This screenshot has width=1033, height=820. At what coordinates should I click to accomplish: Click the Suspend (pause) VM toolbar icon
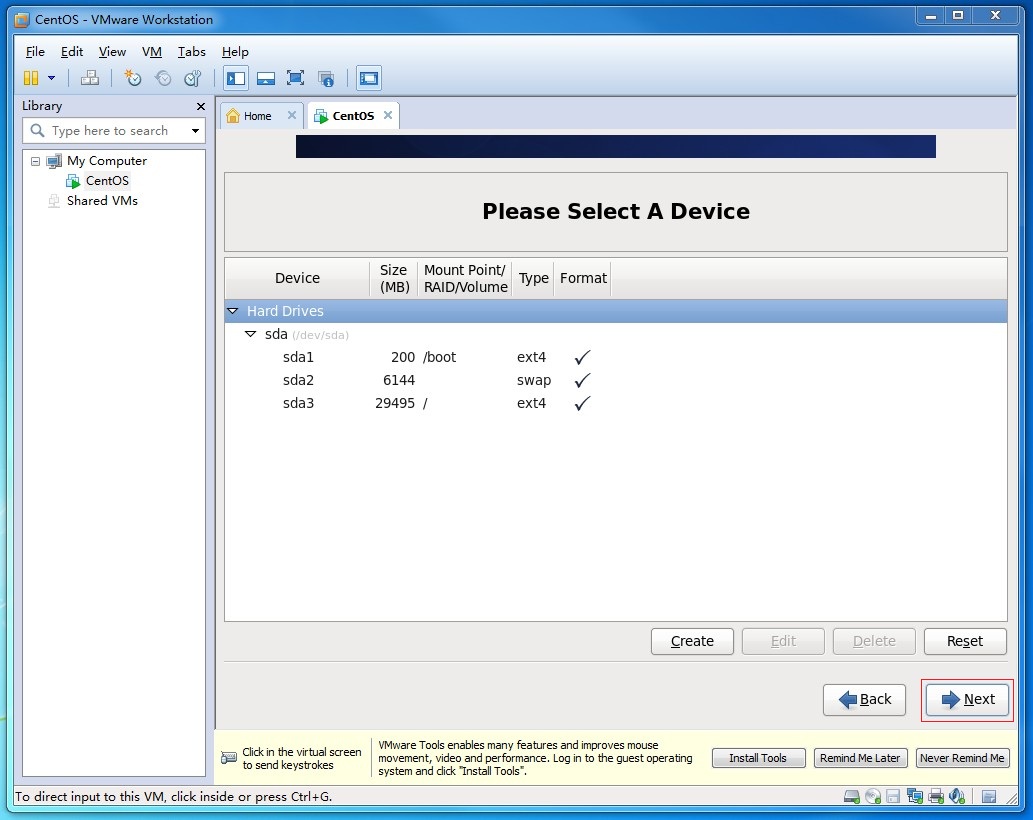pyautogui.click(x=31, y=78)
